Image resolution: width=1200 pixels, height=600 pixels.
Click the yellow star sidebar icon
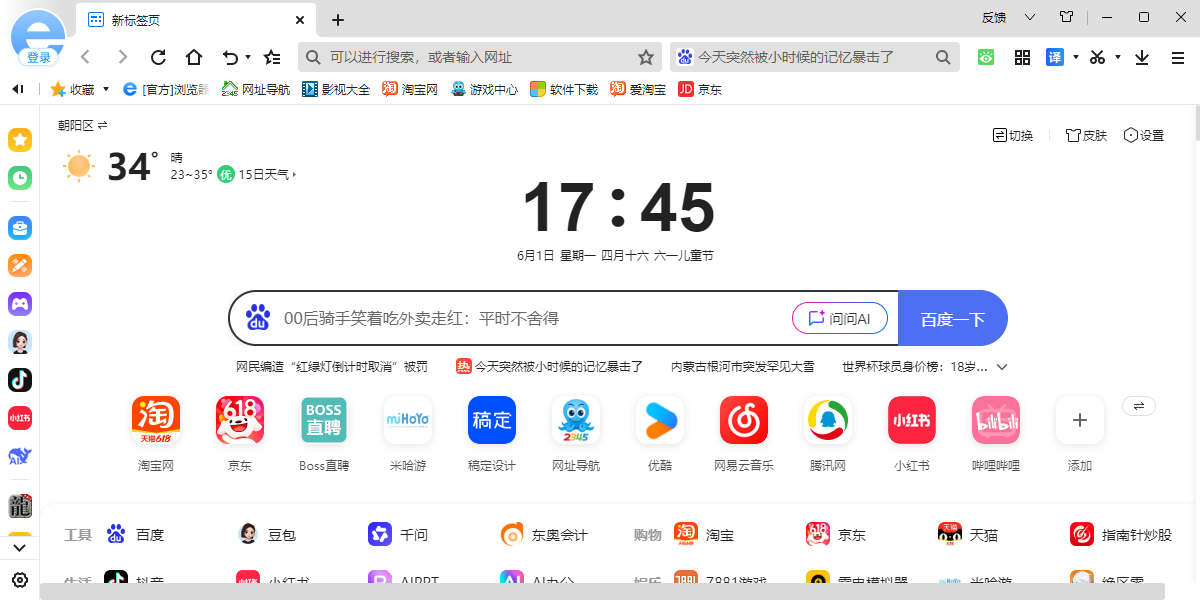click(x=20, y=140)
